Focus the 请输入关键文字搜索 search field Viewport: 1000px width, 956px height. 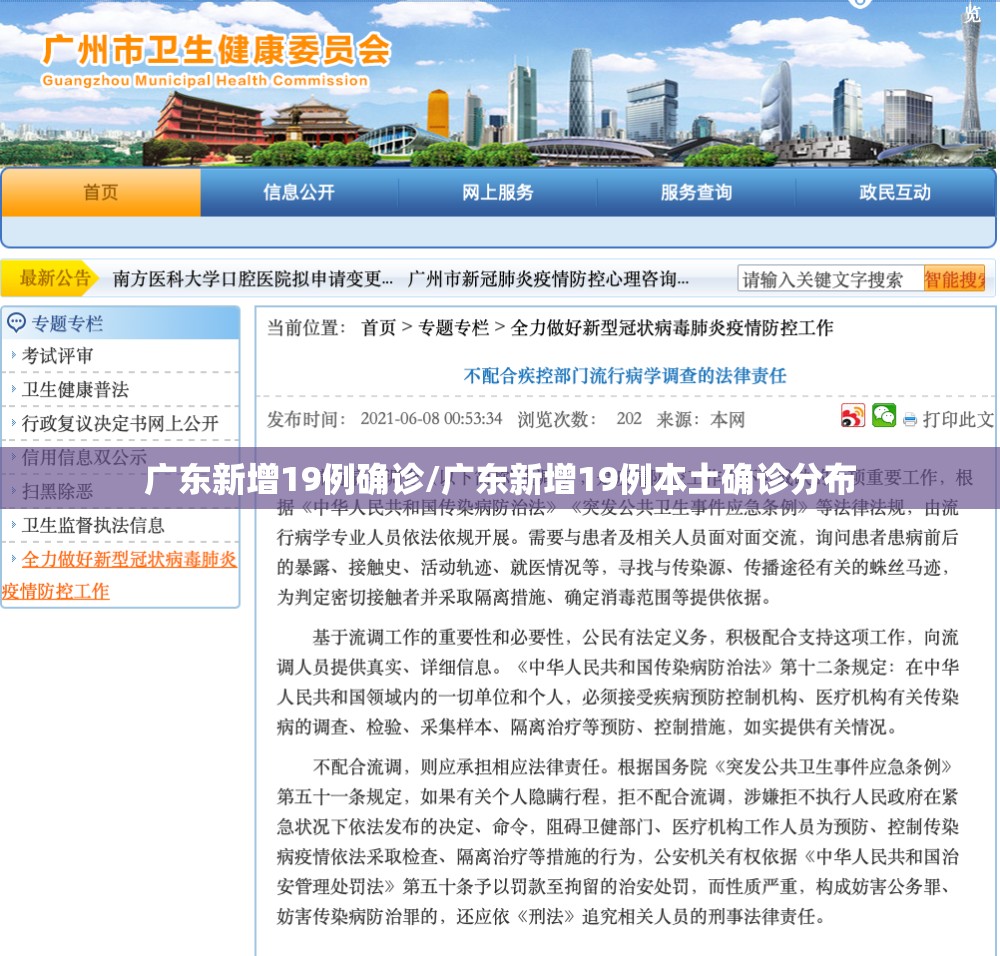click(x=830, y=279)
